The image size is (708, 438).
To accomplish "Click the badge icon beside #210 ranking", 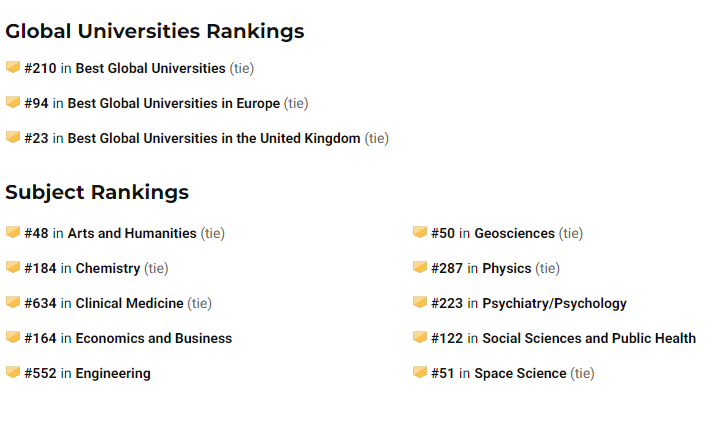I will (x=13, y=67).
